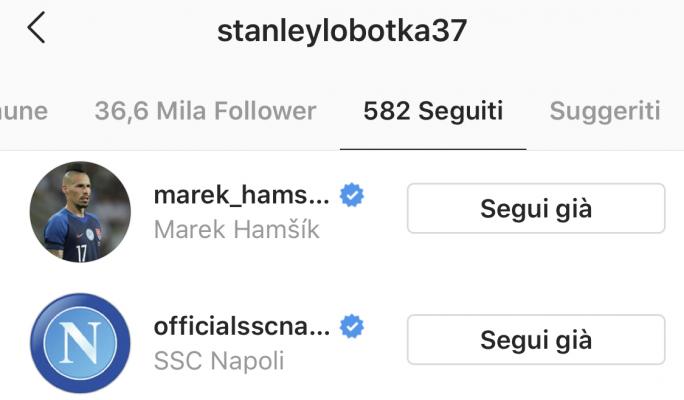The width and height of the screenshot is (684, 400).
Task: Toggle Segui già button for Marek Hamšík
Action: click(x=536, y=209)
